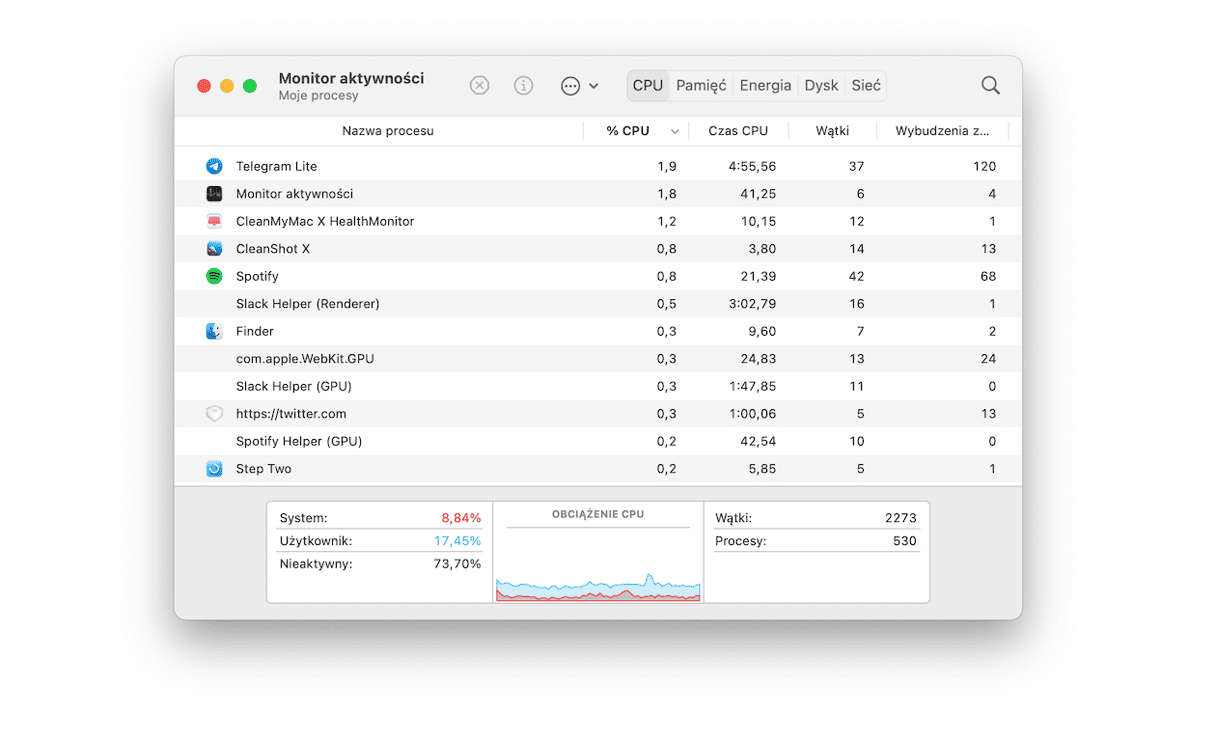
Task: Select the Spotify Helper (GPU) process
Action: point(299,441)
